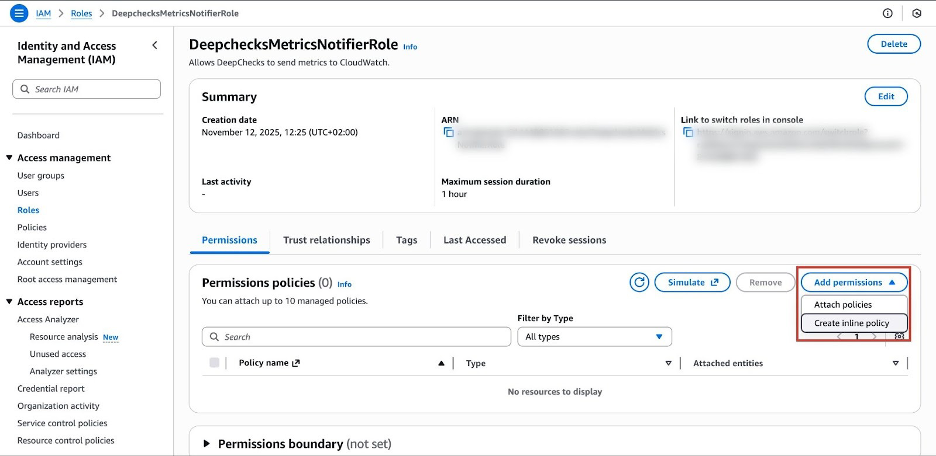Screen dimensions: 936x456
Task: Tick the select-all policies checkbox
Action: [215, 363]
